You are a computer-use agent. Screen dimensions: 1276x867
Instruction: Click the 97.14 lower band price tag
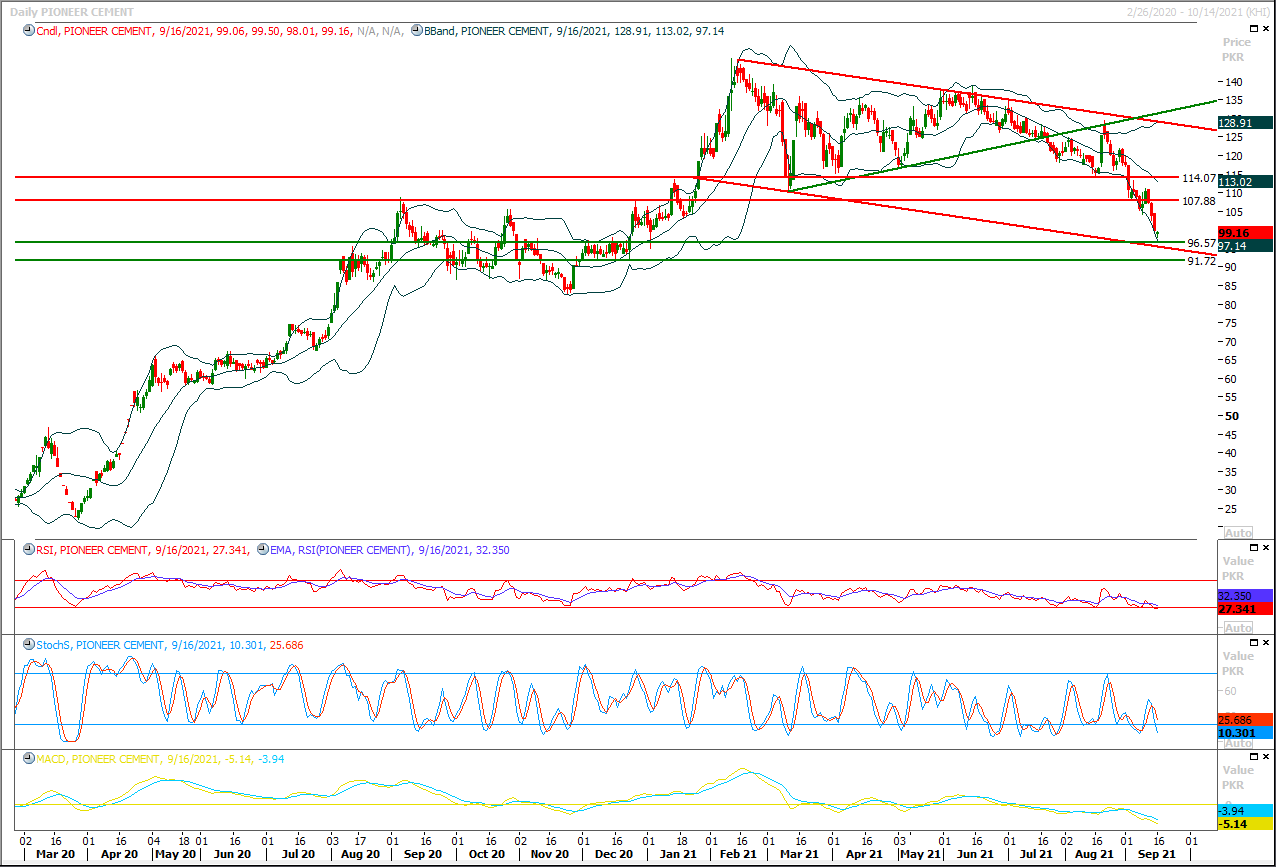[1246, 246]
